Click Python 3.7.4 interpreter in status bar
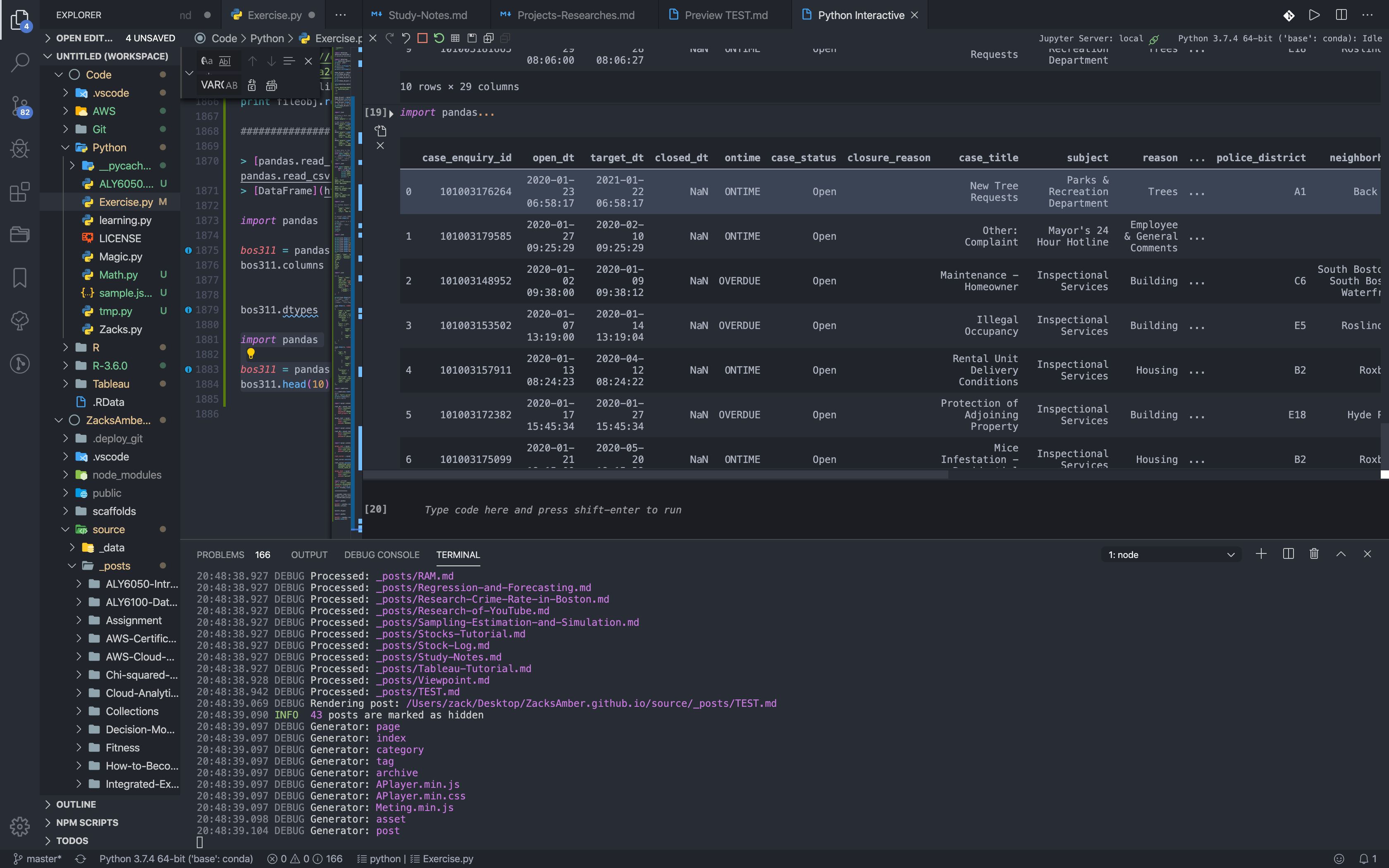 [176, 859]
